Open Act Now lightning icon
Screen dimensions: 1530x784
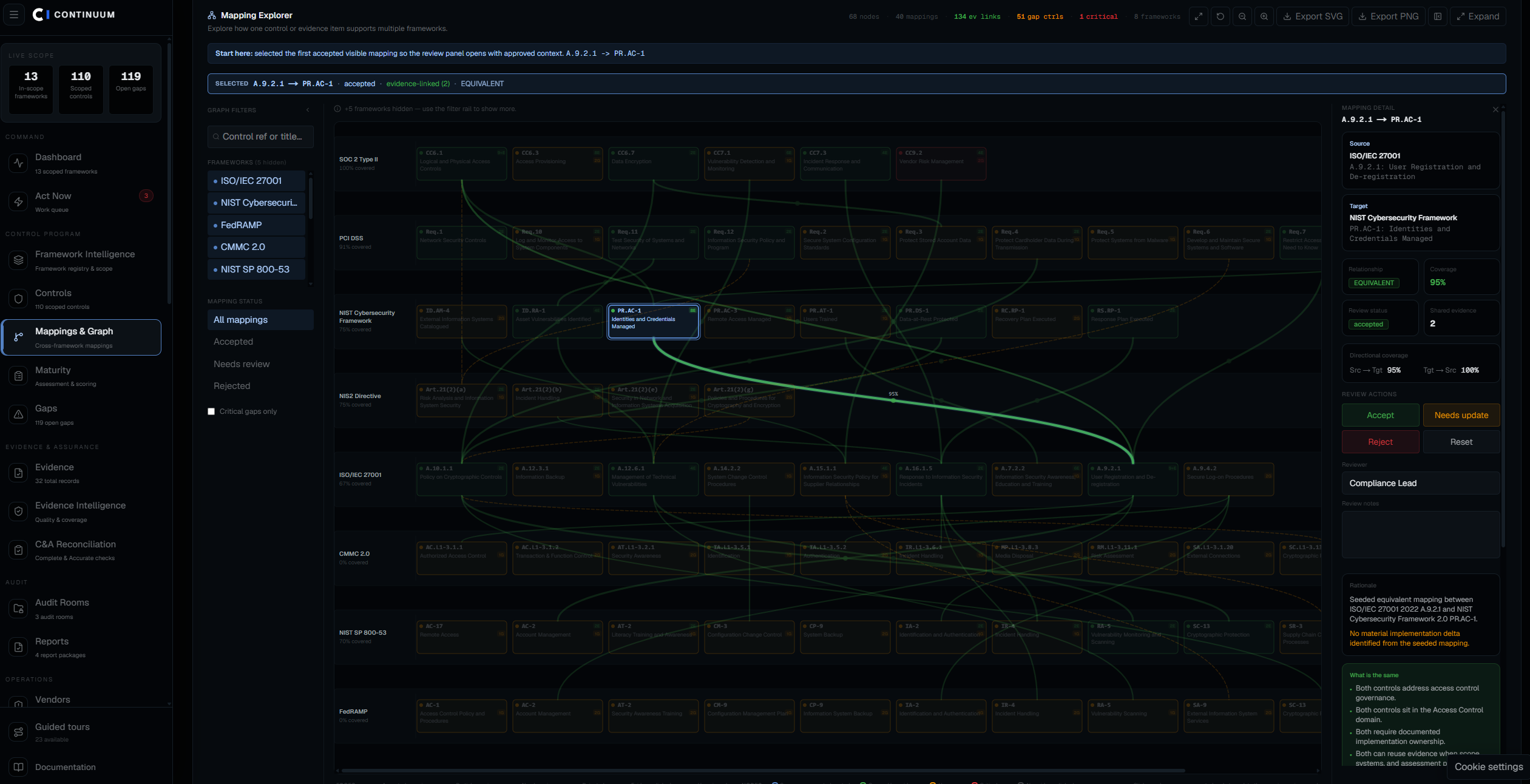pyautogui.click(x=19, y=202)
